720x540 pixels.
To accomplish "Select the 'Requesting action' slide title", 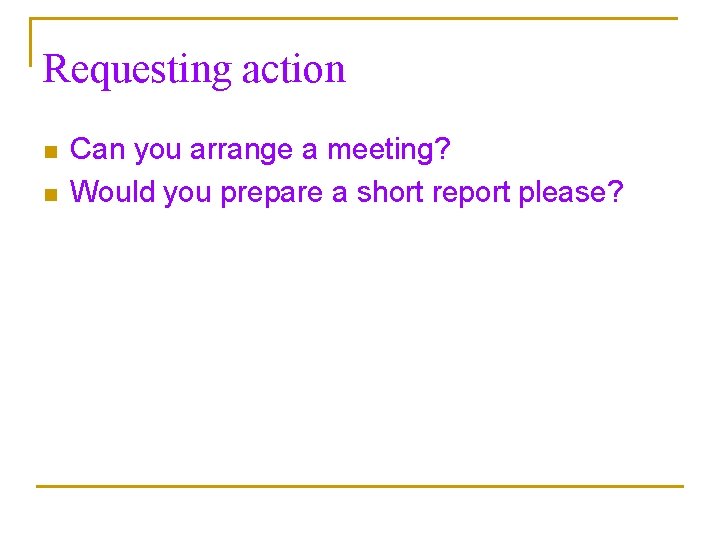I will [x=194, y=70].
